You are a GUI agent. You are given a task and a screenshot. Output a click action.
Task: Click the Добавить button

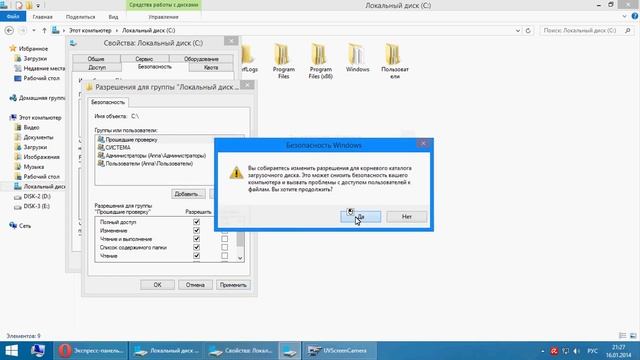(x=188, y=194)
